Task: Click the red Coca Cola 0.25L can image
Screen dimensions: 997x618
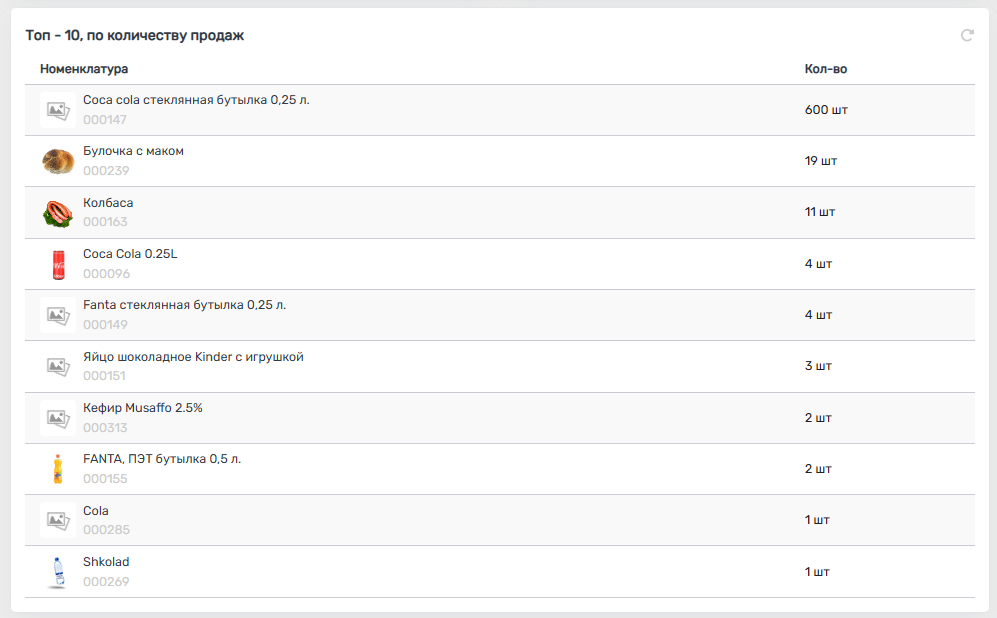Action: click(57, 264)
